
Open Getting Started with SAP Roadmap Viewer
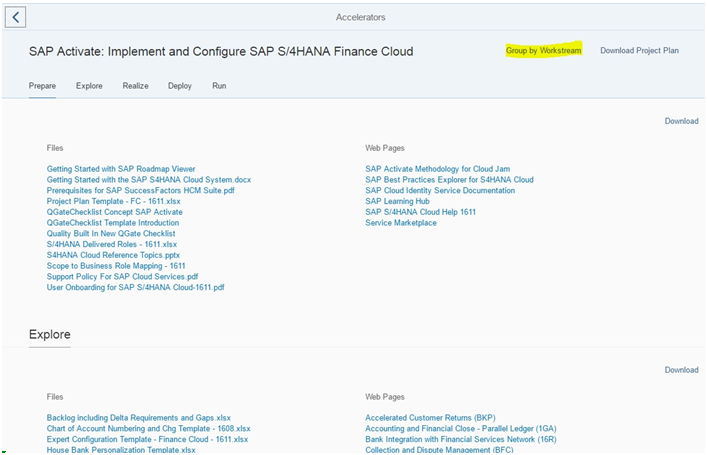[x=121, y=169]
